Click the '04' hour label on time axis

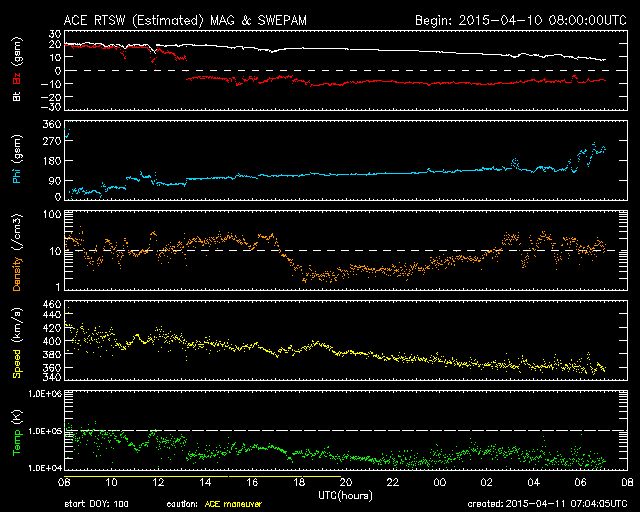[x=533, y=482]
